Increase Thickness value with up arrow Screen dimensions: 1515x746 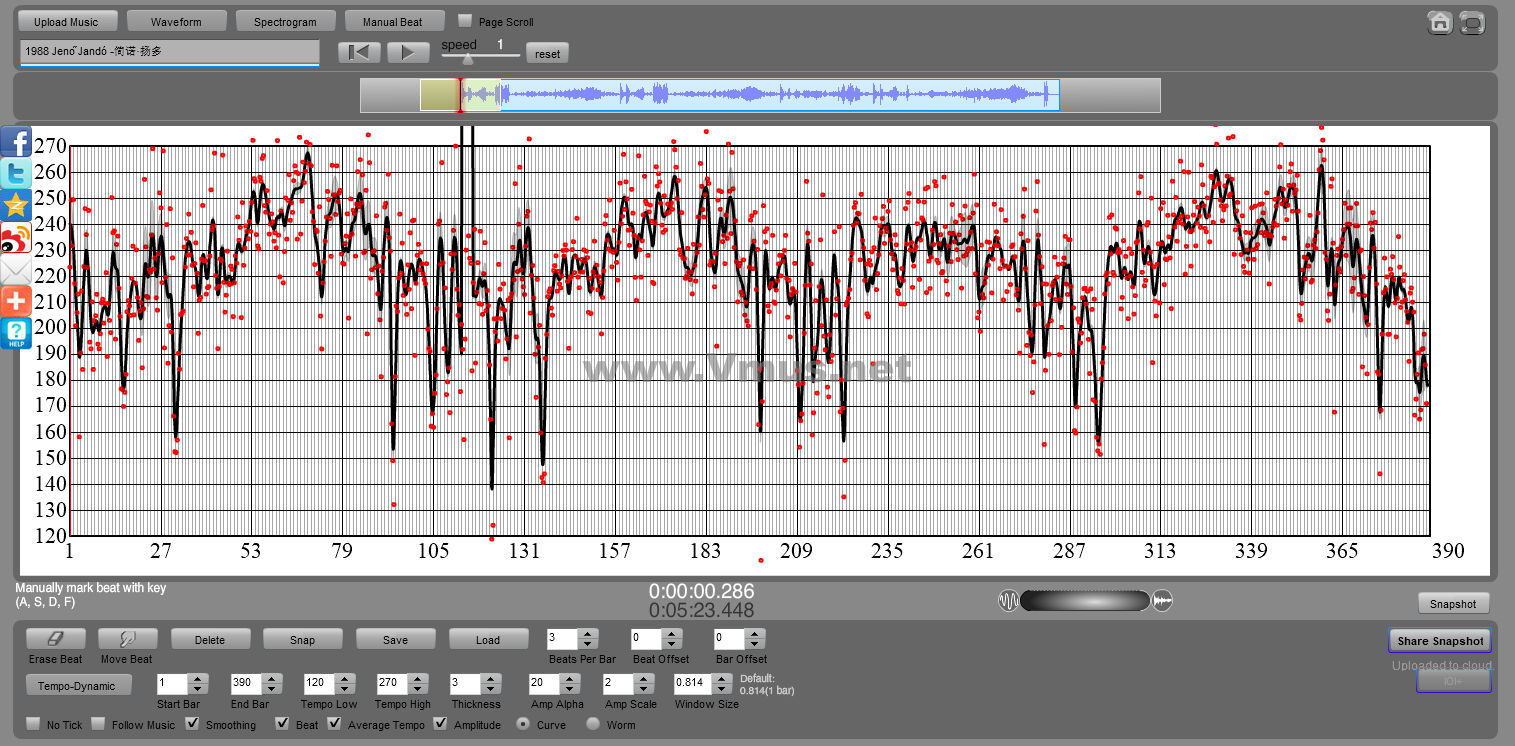pos(490,678)
